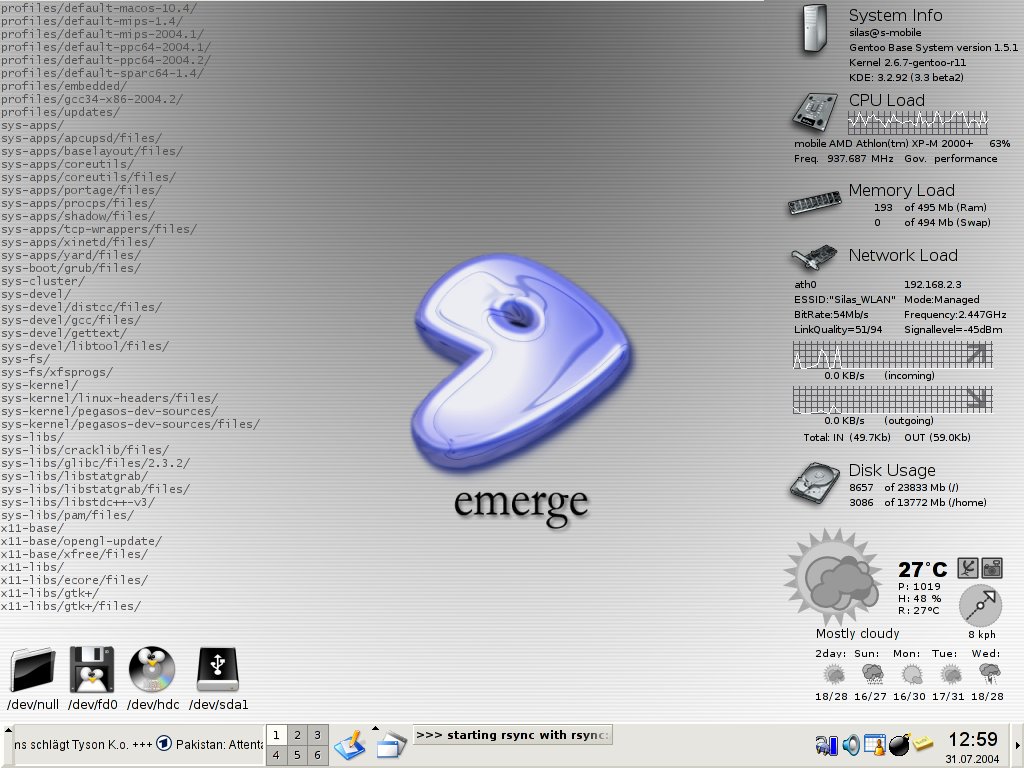Viewport: 1024px width, 768px height.
Task: Open the yellow sticky notes tray icon
Action: [x=923, y=743]
